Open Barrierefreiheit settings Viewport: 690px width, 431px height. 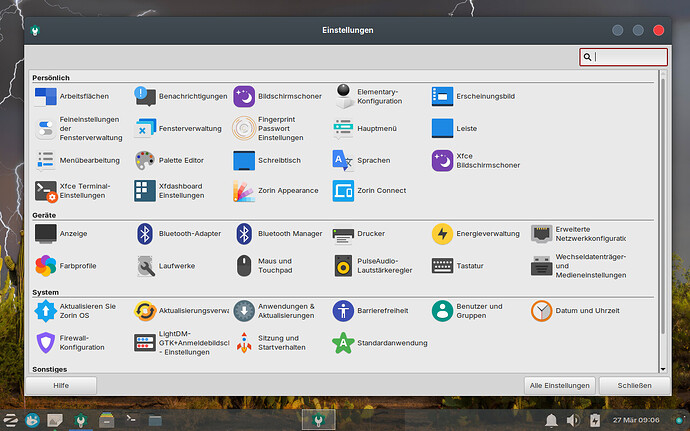click(x=371, y=311)
